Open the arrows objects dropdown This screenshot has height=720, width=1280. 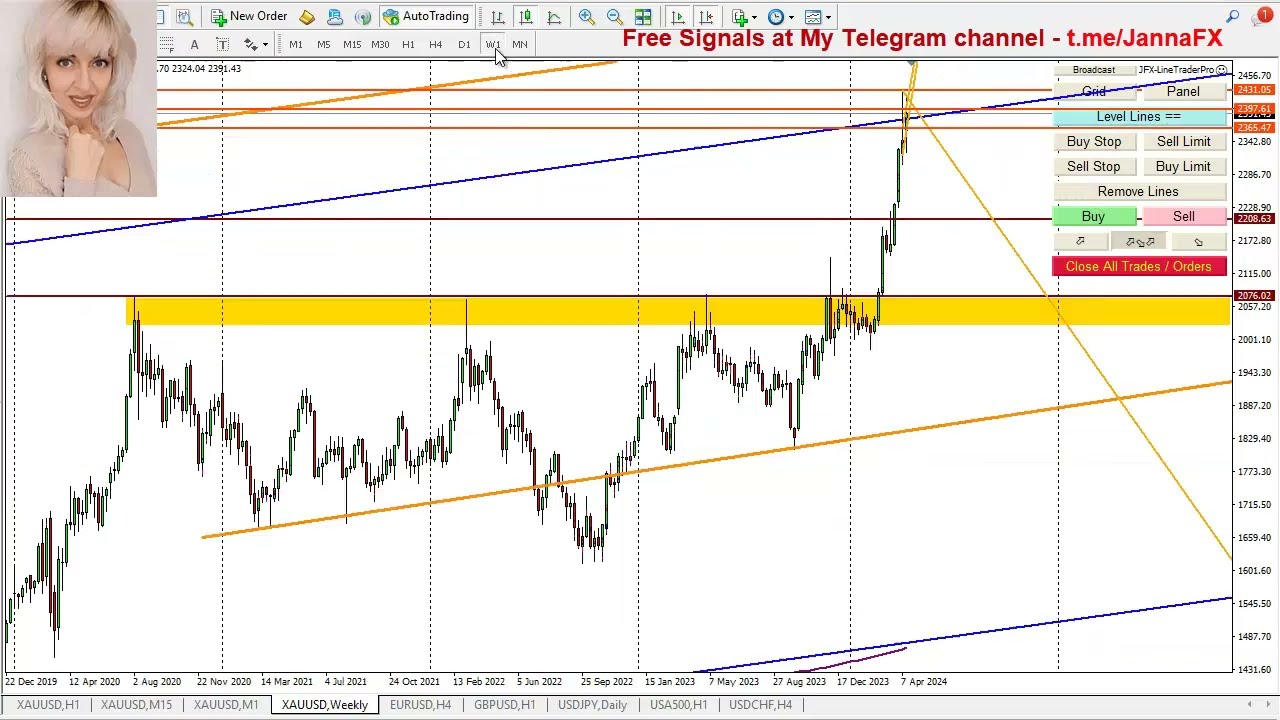tap(256, 44)
